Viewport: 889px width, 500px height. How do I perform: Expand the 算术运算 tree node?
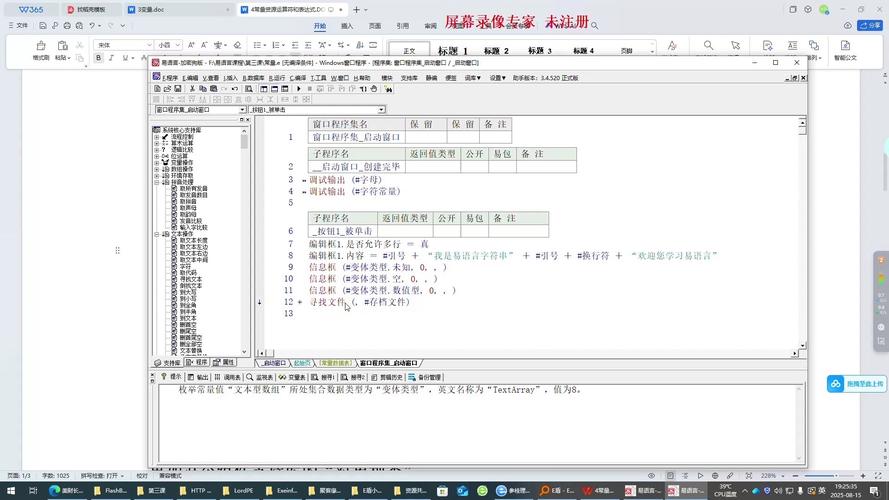pyautogui.click(x=156, y=143)
